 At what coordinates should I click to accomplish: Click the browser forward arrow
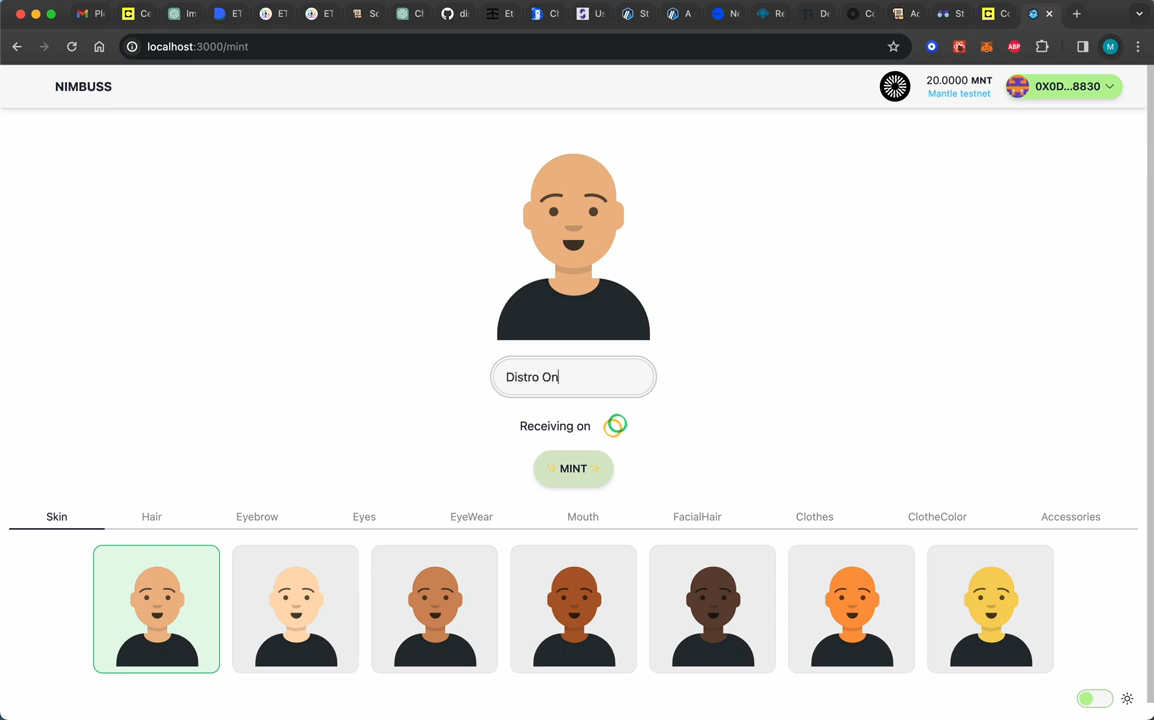click(44, 46)
